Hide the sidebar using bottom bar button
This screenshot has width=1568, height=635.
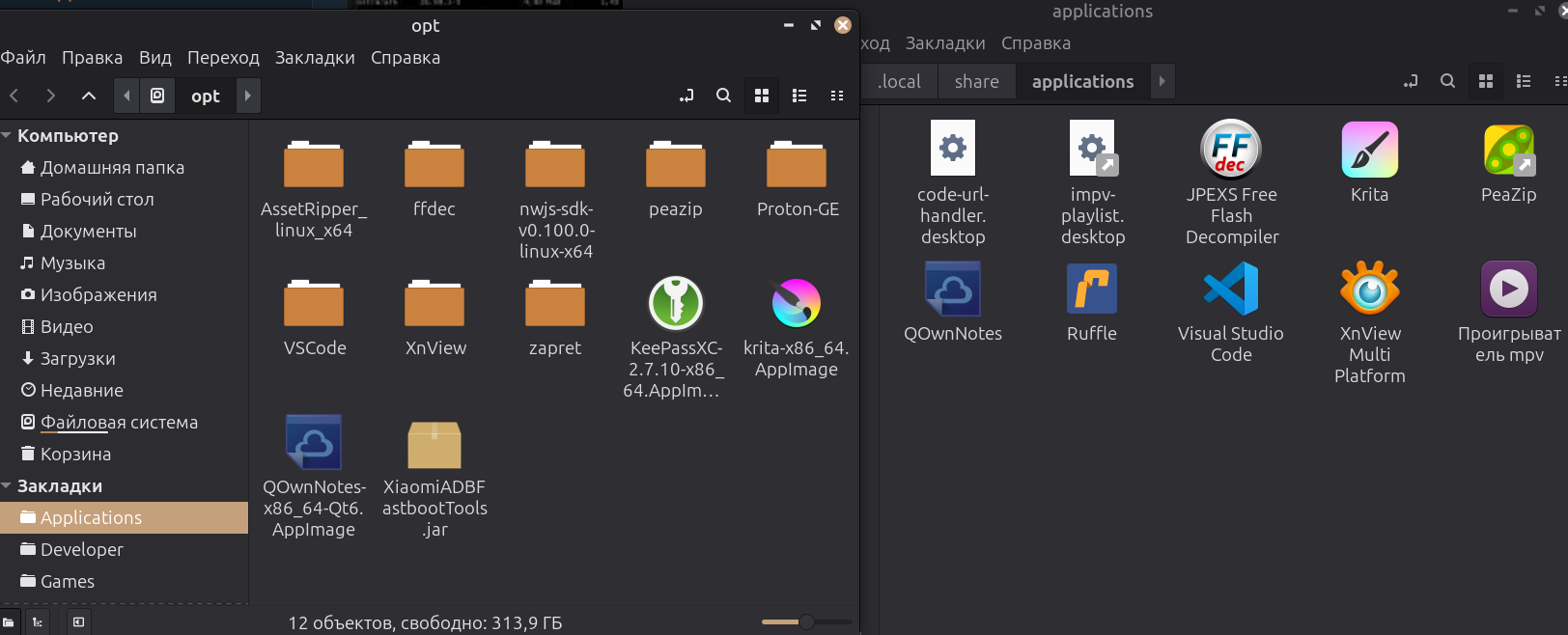click(x=79, y=622)
